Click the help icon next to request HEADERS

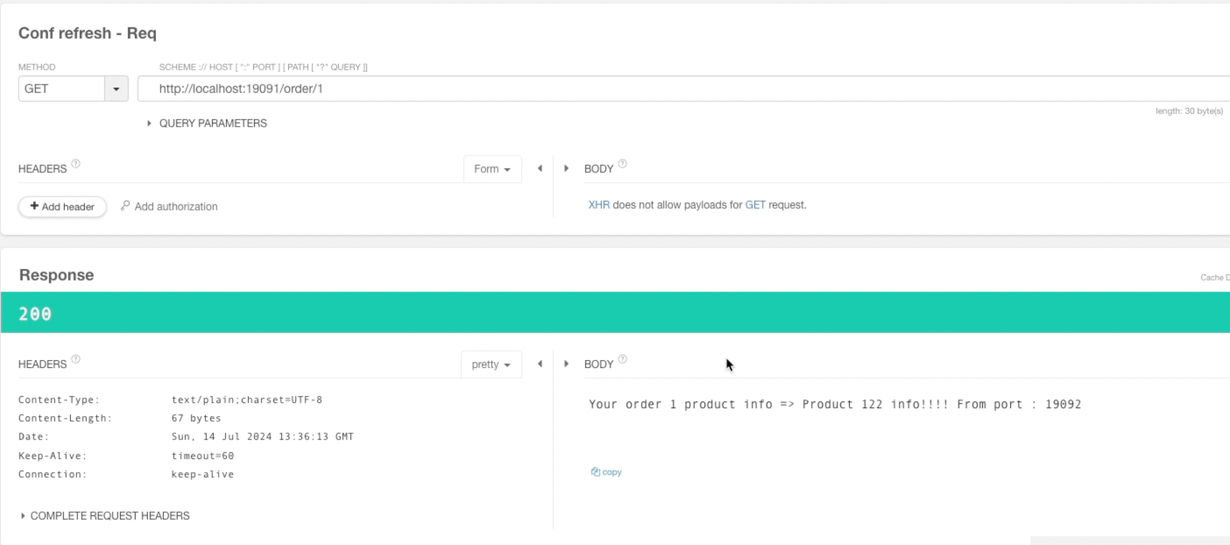(76, 164)
